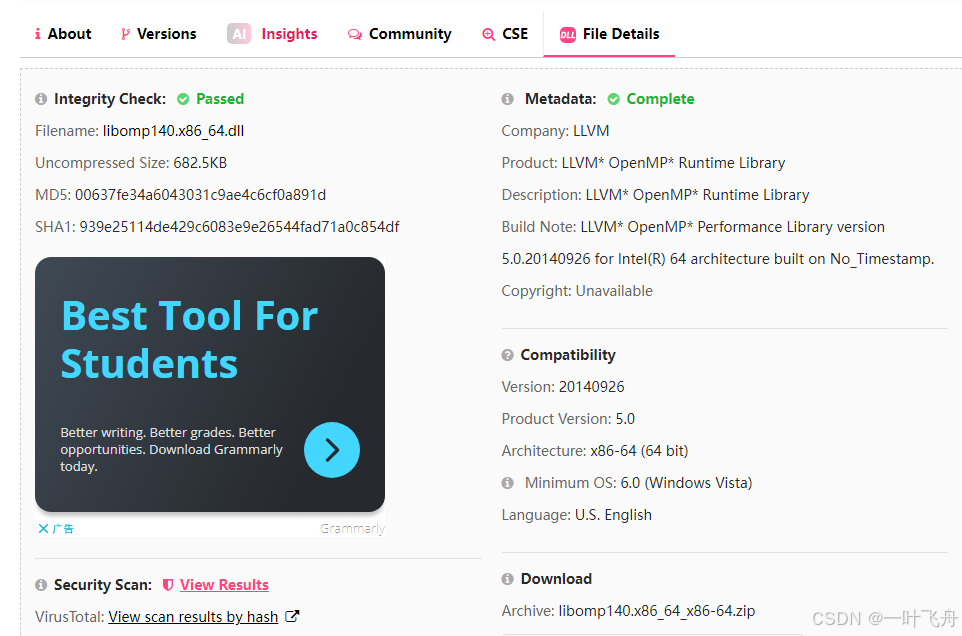Screen dimensions: 962x636
Task: Click the info icon next to Metadata
Action: (507, 99)
